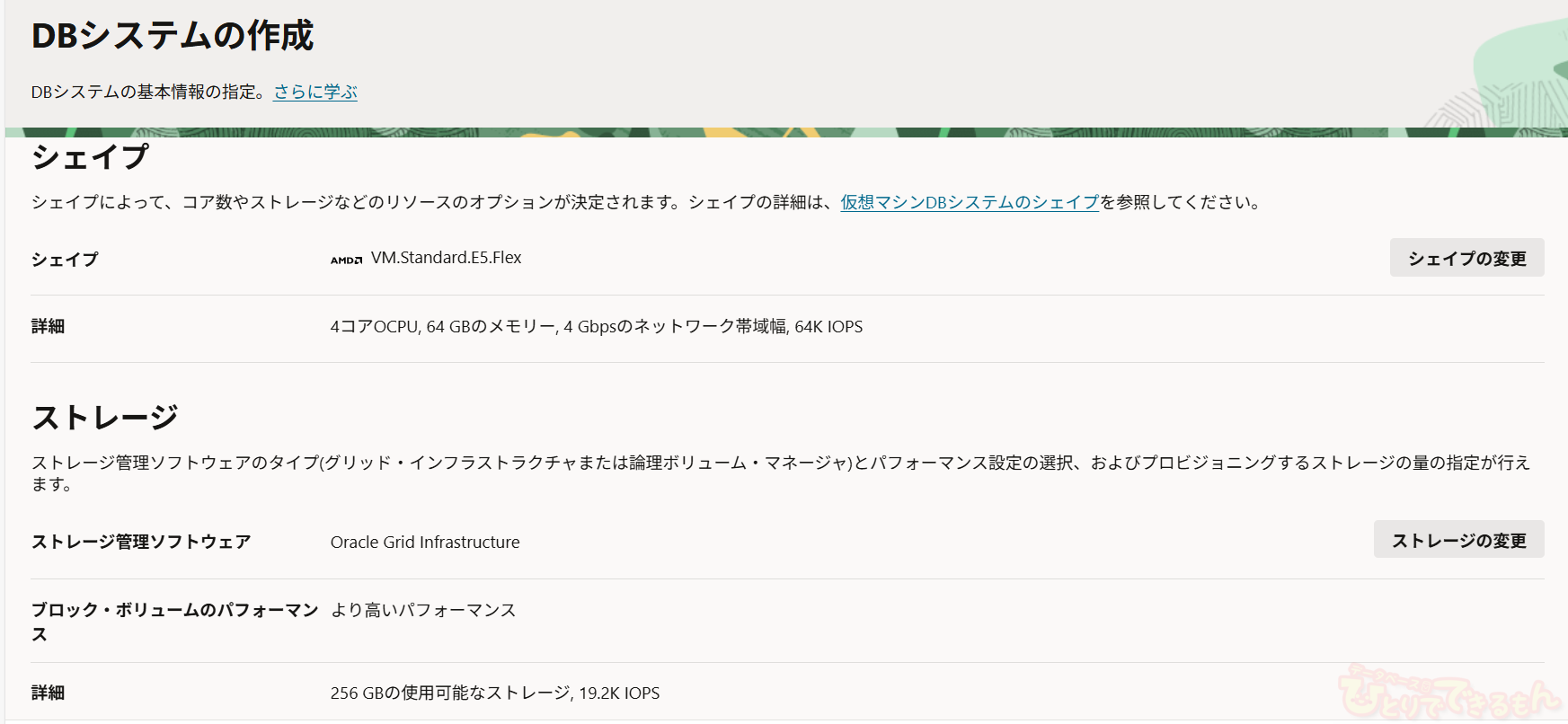The height and width of the screenshot is (724, 1568).
Task: Click the Oracle Grid Infrastructure value
Action: (425, 543)
